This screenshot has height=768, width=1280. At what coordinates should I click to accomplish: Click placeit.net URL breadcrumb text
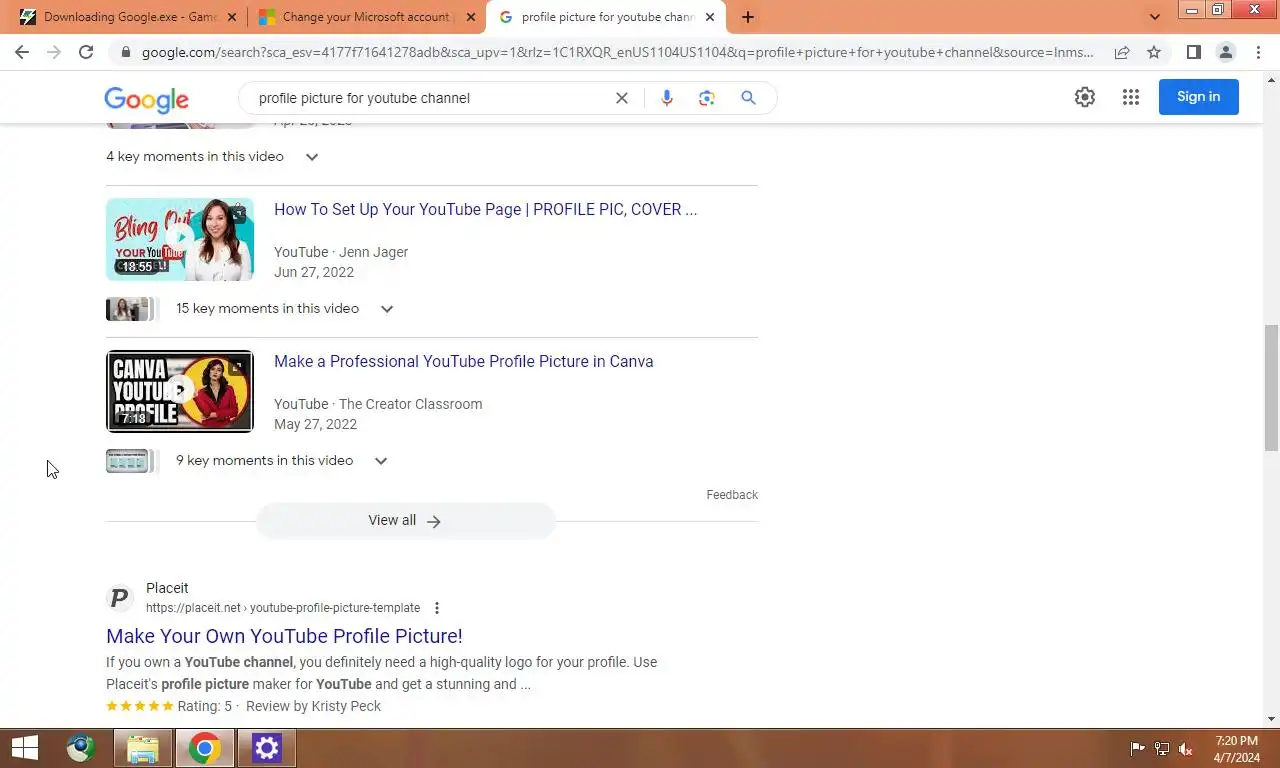click(283, 608)
